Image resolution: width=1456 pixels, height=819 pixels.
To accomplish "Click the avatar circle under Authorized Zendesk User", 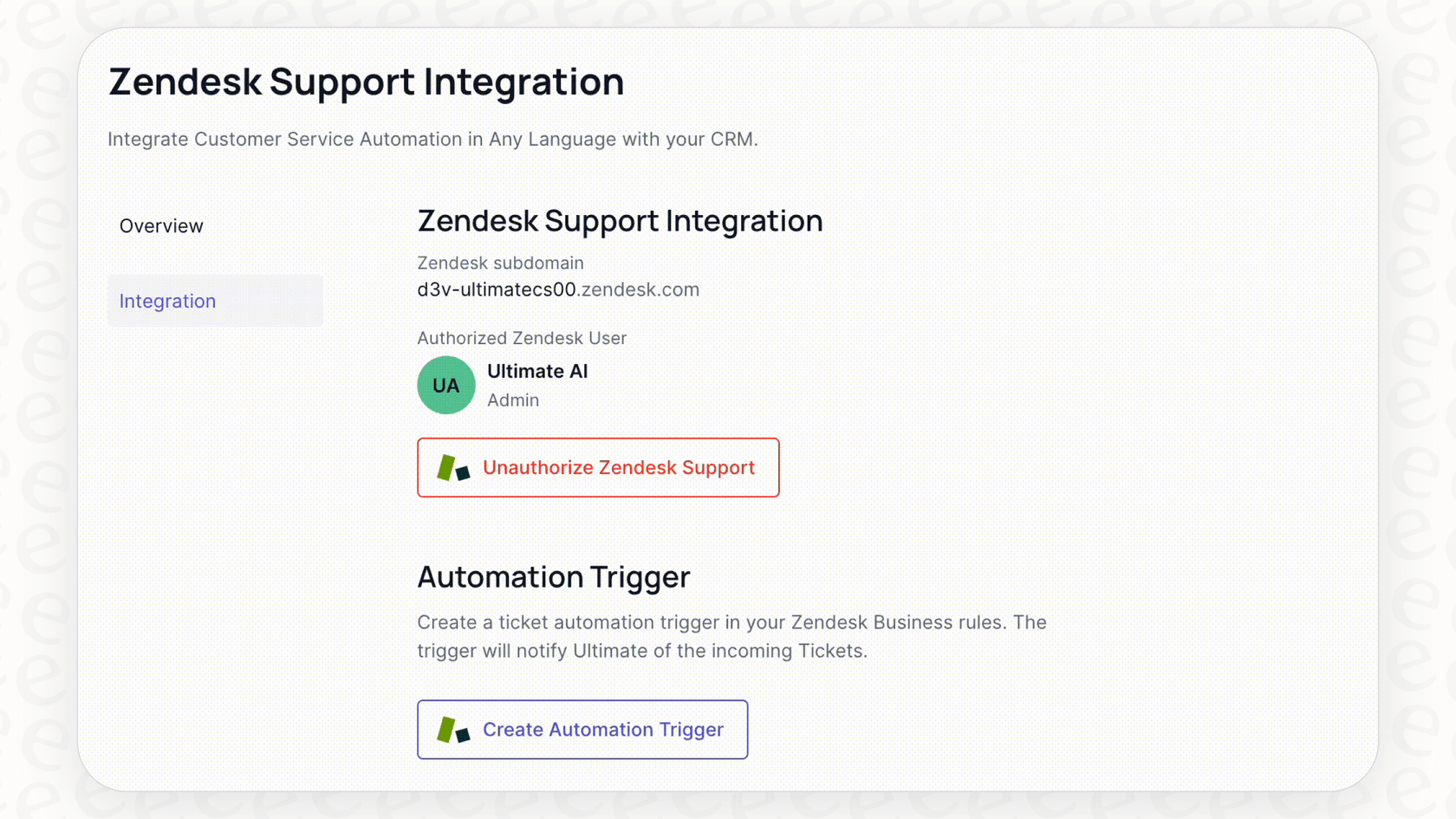I will 445,385.
